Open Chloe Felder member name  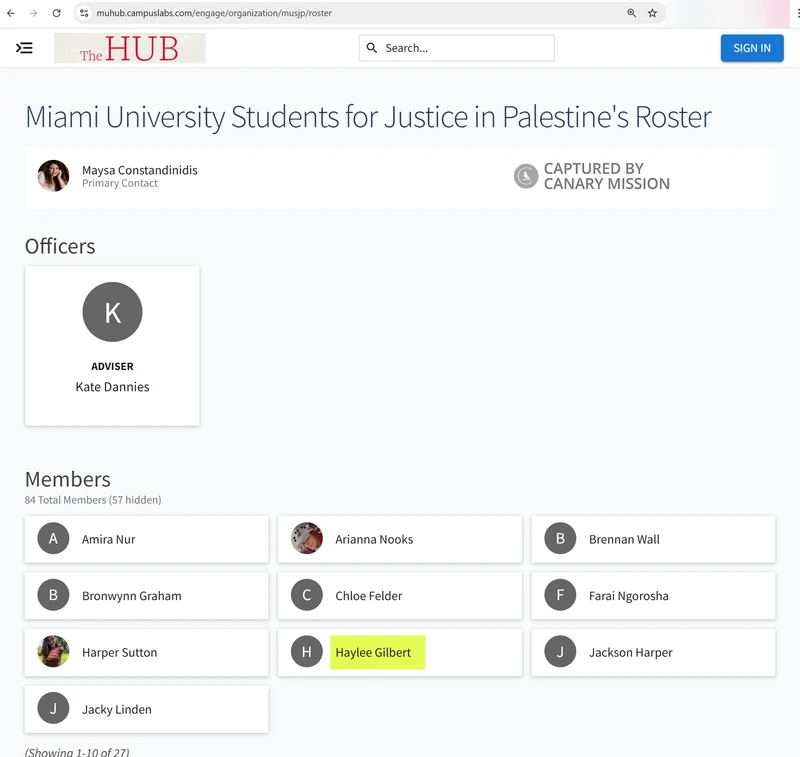click(x=368, y=596)
